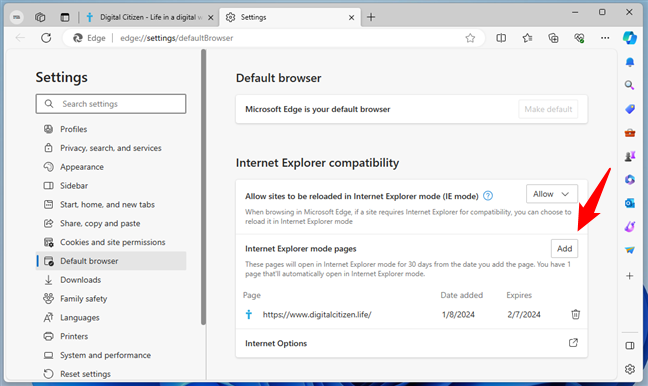Open the IE mode Allow dropdown
The image size is (648, 386).
552,194
